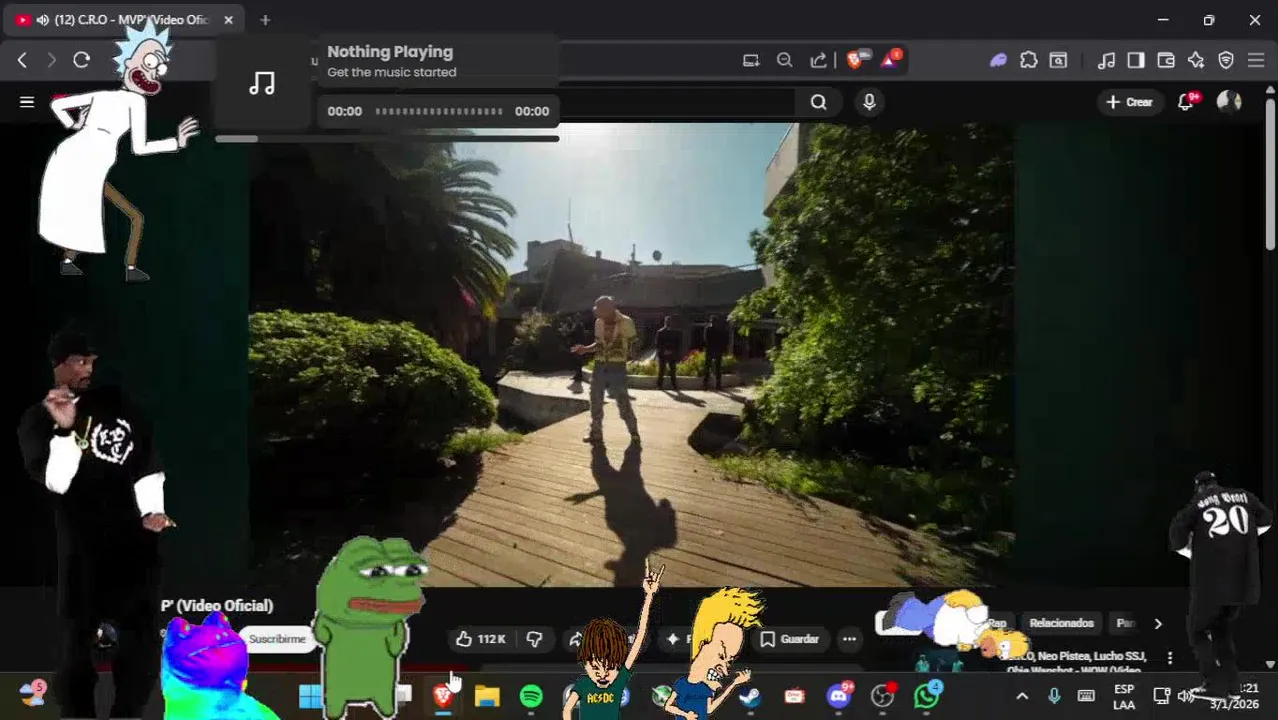Open the account avatar menu
1278x720 pixels.
(x=1229, y=102)
